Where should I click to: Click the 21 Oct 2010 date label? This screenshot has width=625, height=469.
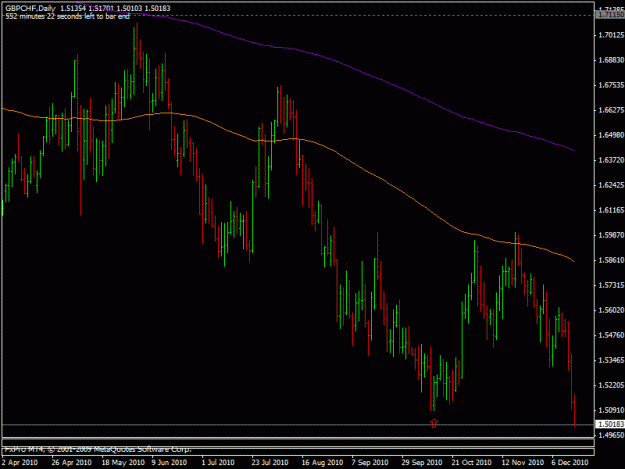(472, 463)
